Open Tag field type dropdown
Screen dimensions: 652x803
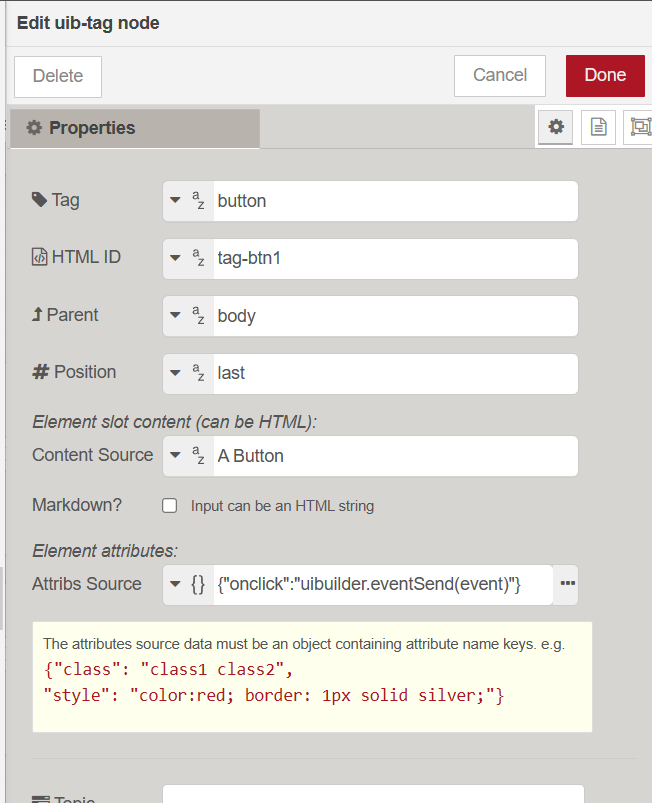tap(187, 201)
